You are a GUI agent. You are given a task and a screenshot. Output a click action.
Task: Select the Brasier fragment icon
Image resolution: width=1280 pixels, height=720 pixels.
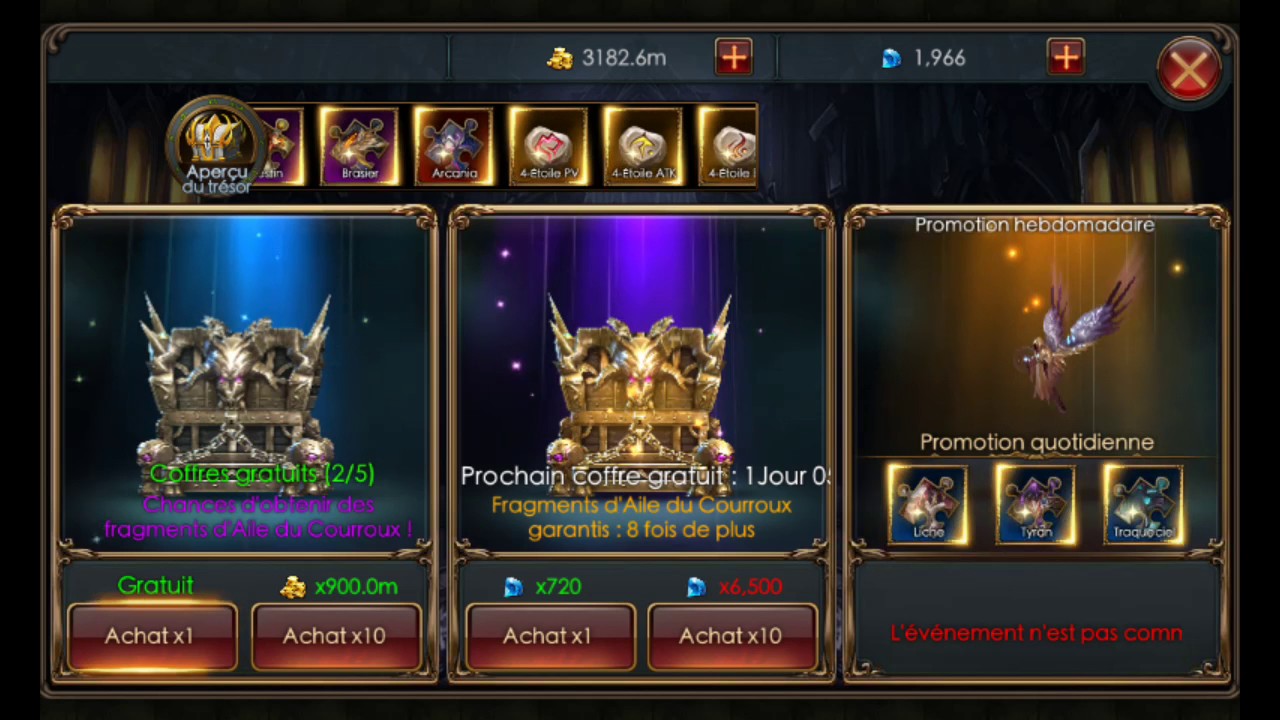(x=359, y=146)
